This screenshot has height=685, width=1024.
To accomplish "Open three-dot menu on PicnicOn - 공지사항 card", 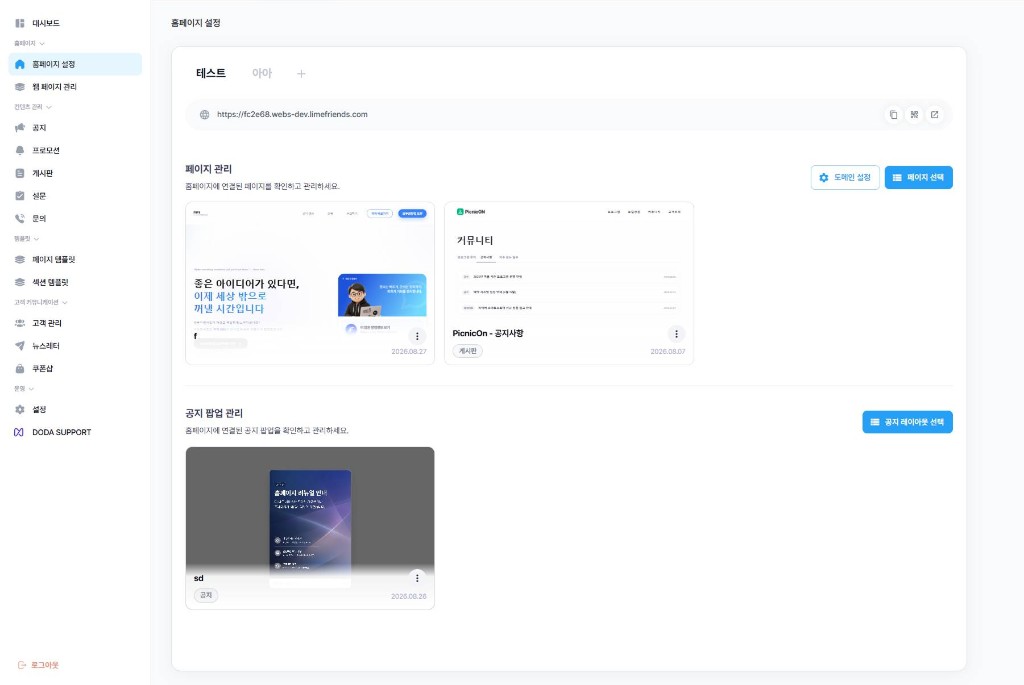I will tap(677, 334).
